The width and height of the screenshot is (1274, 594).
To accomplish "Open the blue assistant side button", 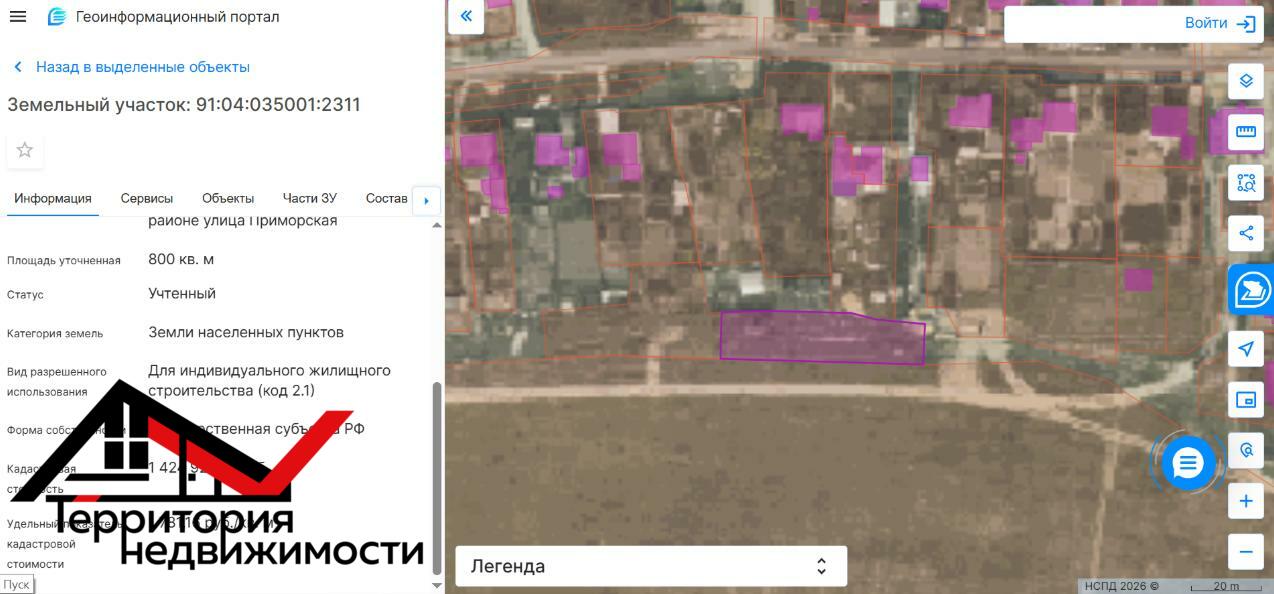I will (x=1251, y=291).
